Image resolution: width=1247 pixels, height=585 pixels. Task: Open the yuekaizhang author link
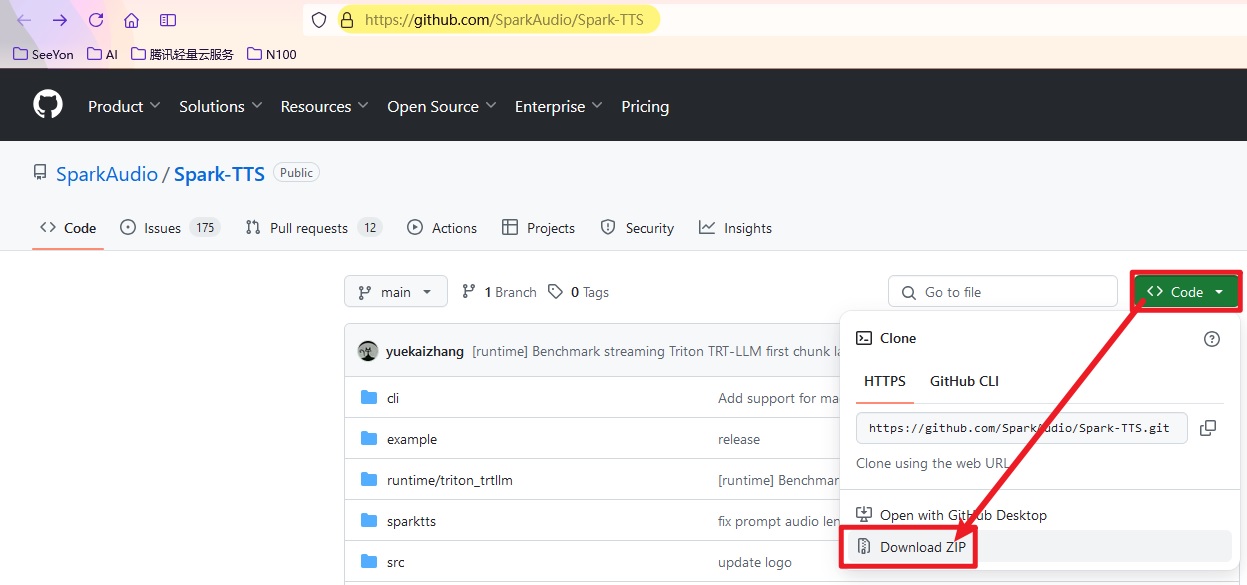click(425, 351)
